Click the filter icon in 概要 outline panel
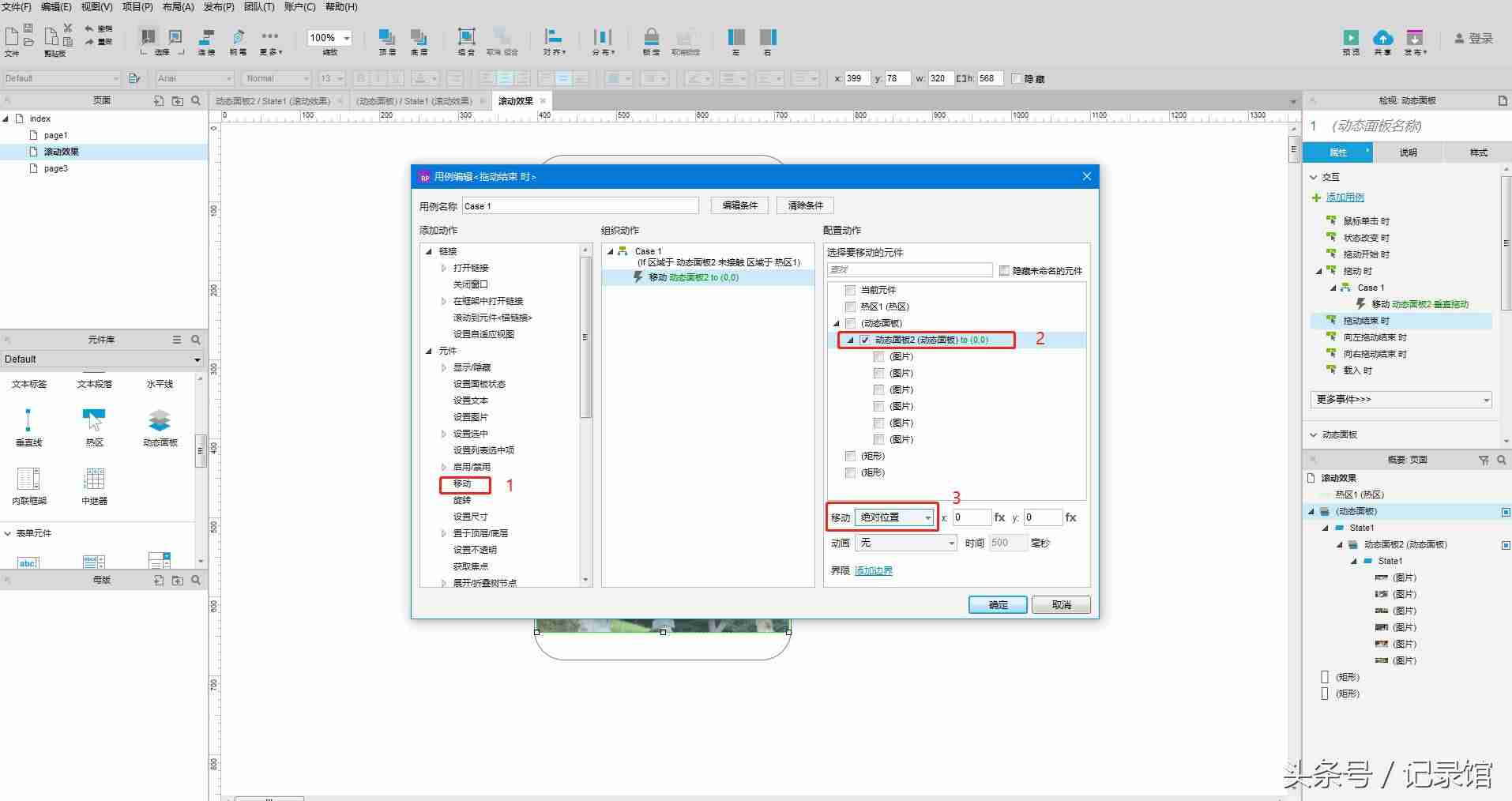 [x=1484, y=460]
